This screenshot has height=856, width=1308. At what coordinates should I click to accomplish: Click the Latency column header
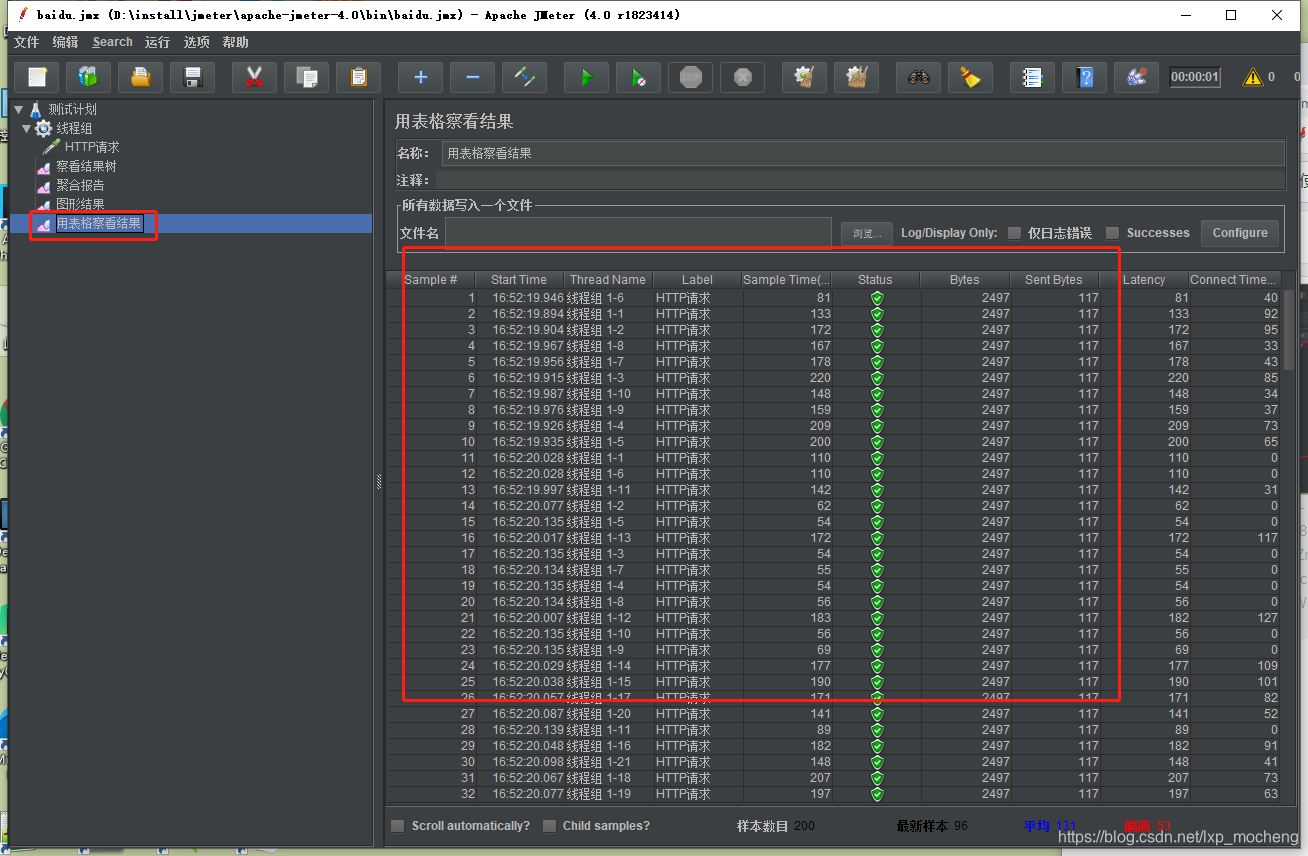1144,280
